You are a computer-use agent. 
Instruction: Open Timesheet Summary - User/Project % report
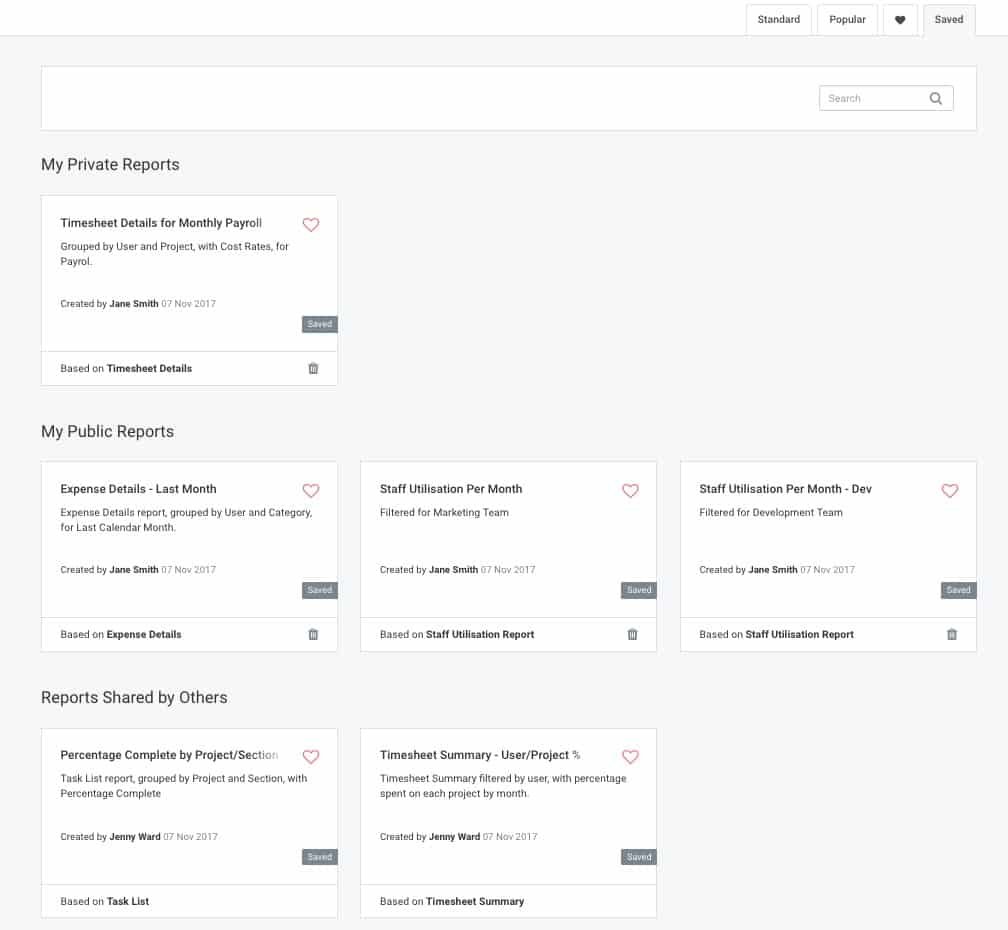(480, 755)
